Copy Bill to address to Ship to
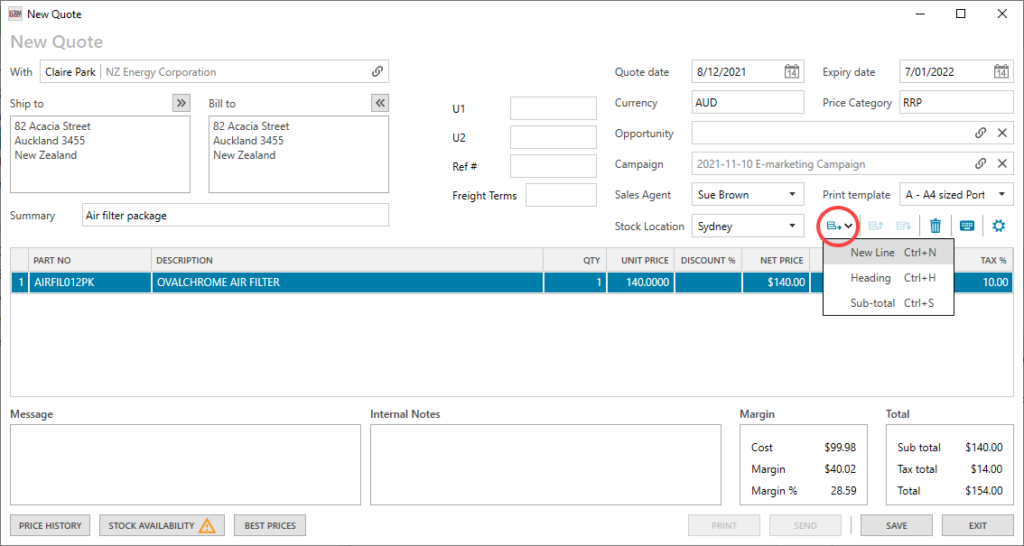Screen dimensions: 1024x546 coord(379,103)
